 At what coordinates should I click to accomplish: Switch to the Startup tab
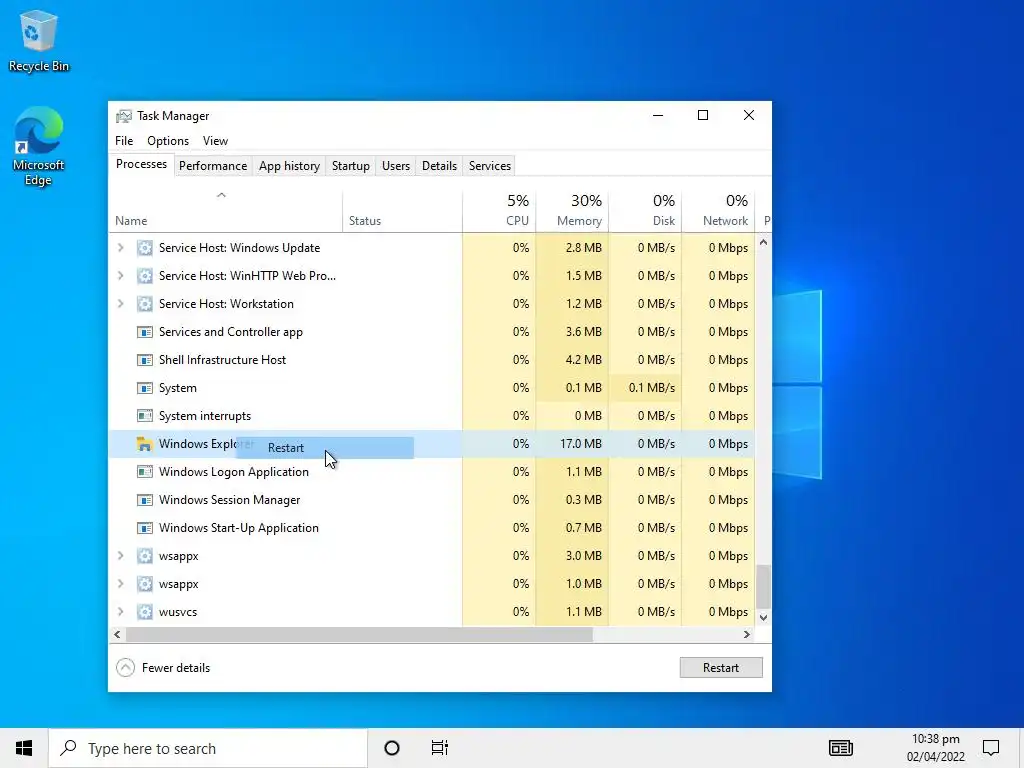pyautogui.click(x=351, y=166)
